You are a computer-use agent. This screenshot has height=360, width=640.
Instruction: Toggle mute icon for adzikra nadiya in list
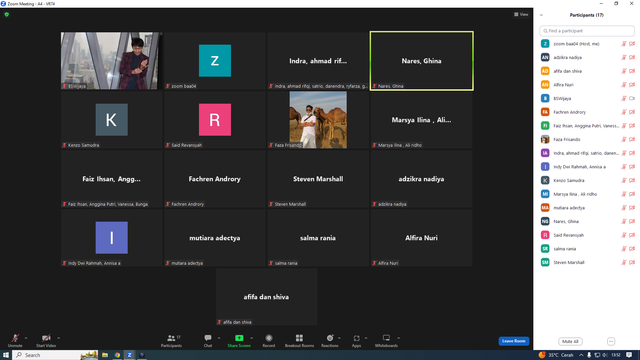coord(624,58)
